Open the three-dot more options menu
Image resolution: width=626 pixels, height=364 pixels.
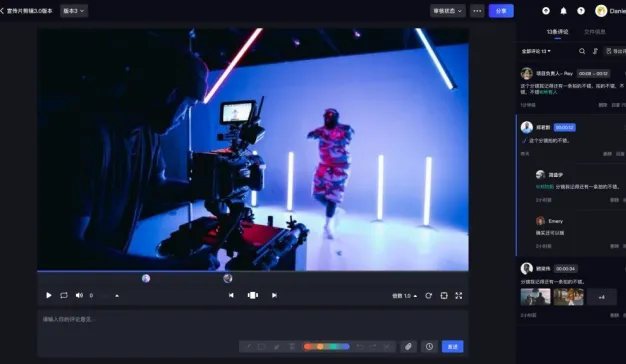tap(477, 11)
